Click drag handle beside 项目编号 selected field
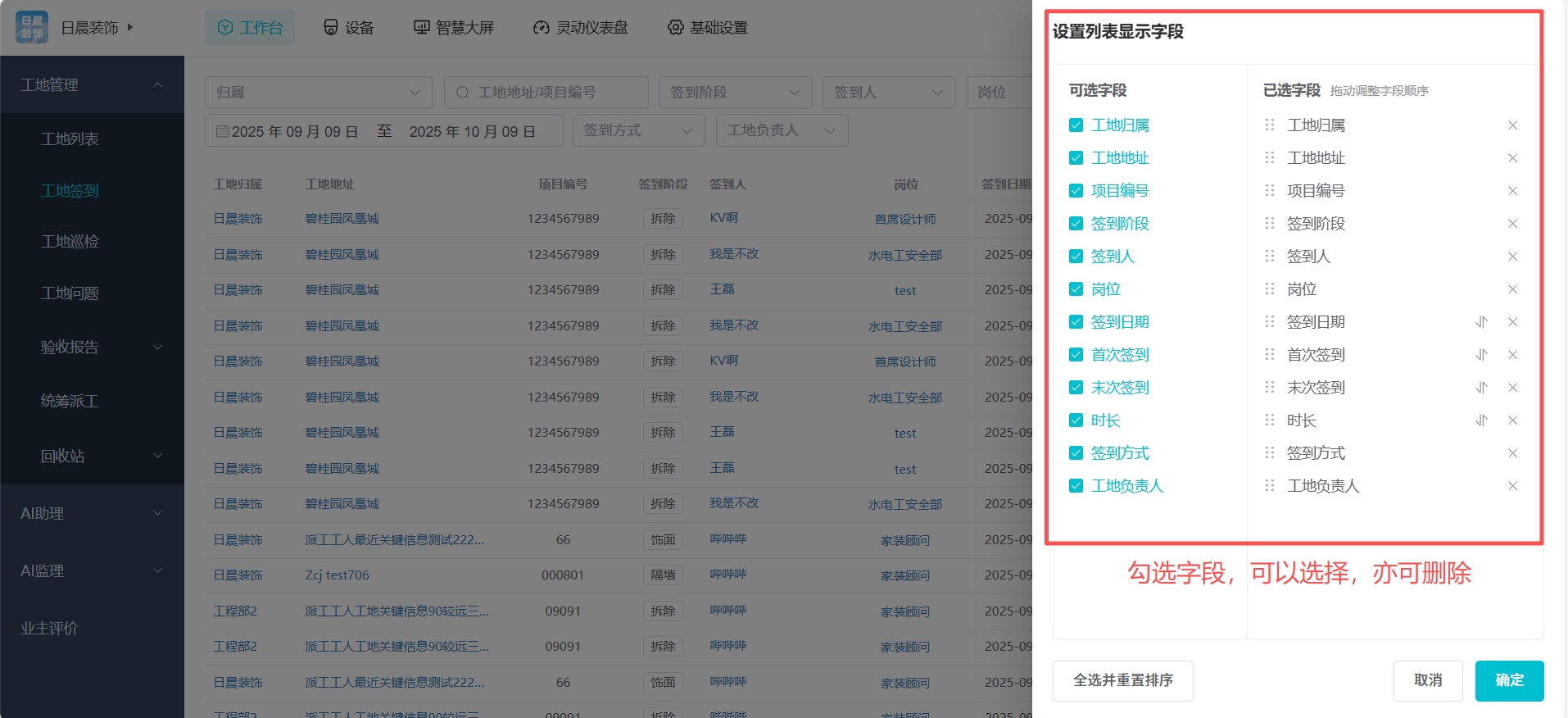This screenshot has width=1568, height=718. (x=1270, y=191)
